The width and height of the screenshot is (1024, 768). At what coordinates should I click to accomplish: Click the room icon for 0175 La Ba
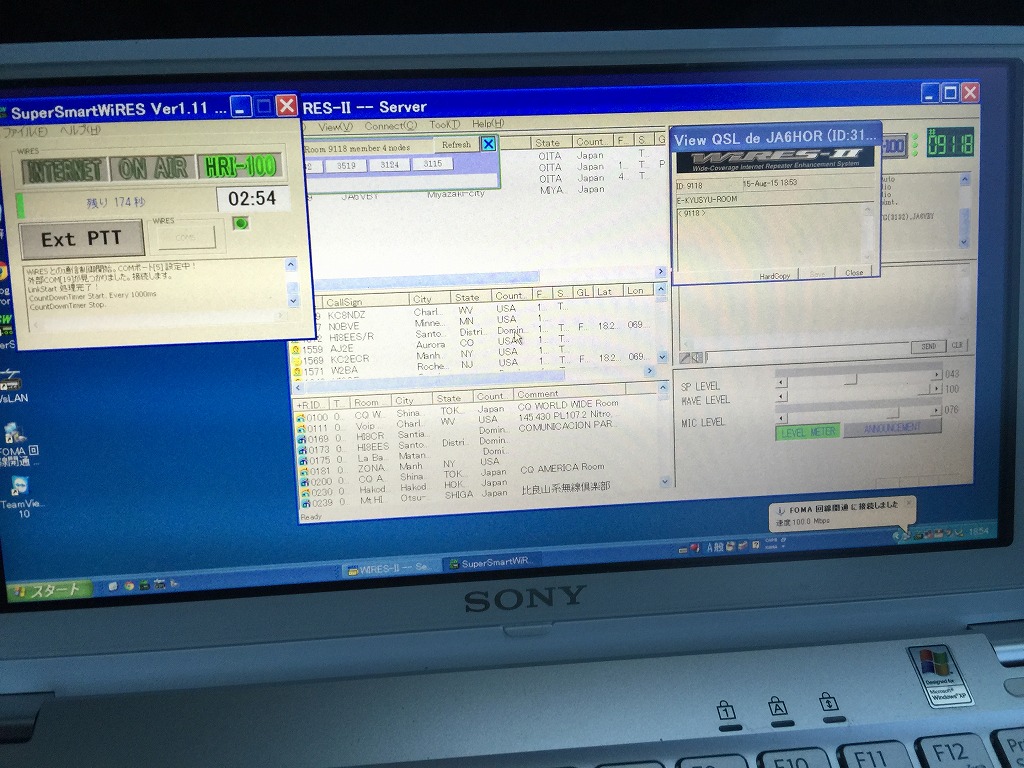[x=303, y=460]
